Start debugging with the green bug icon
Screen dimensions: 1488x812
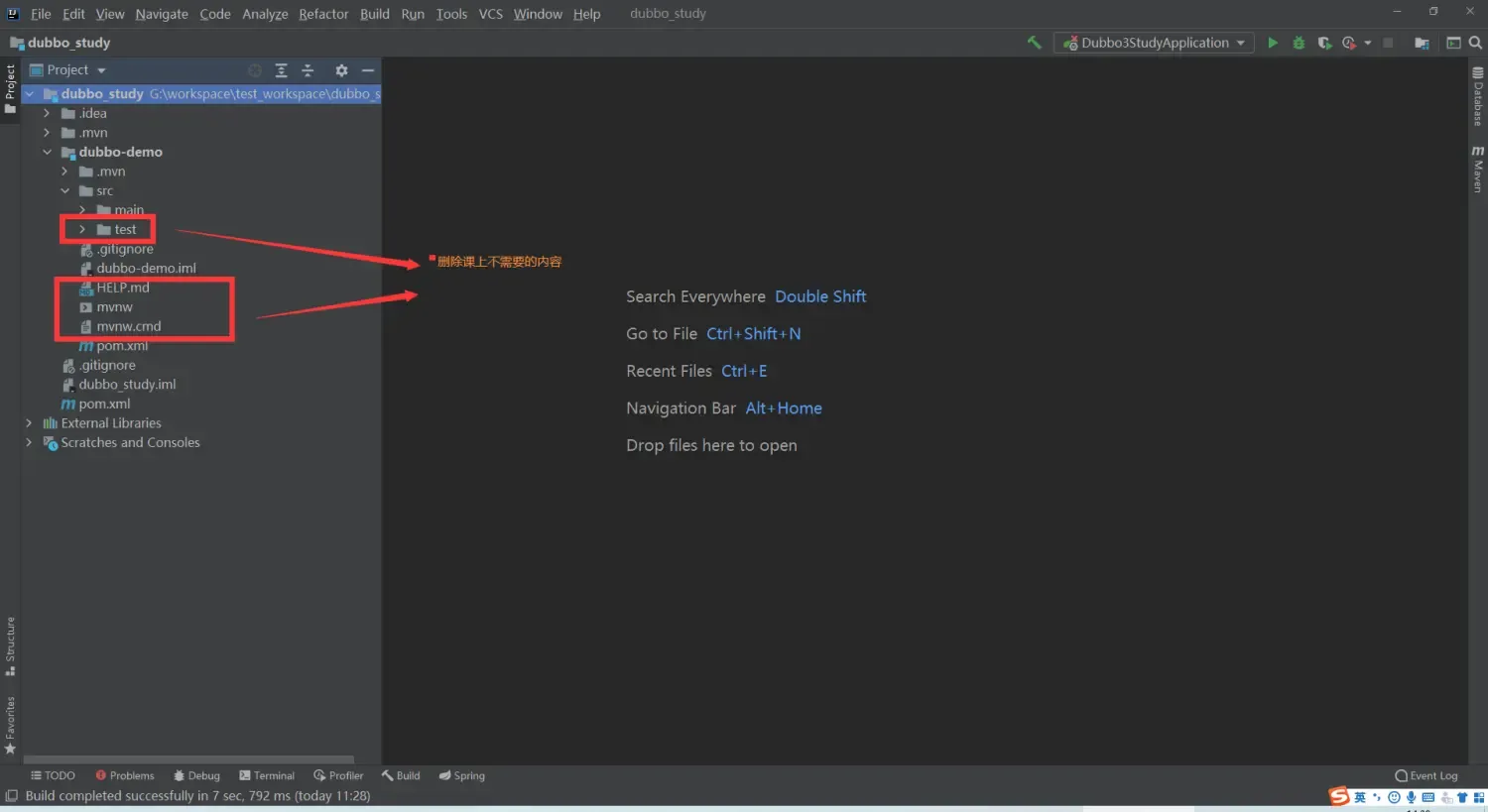click(x=1299, y=43)
